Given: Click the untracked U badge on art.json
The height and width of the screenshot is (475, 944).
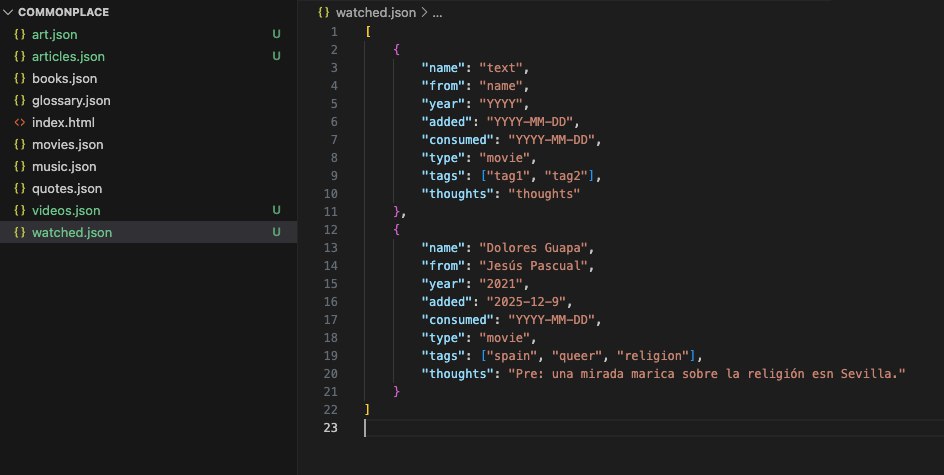Looking at the screenshot, I should (277, 34).
